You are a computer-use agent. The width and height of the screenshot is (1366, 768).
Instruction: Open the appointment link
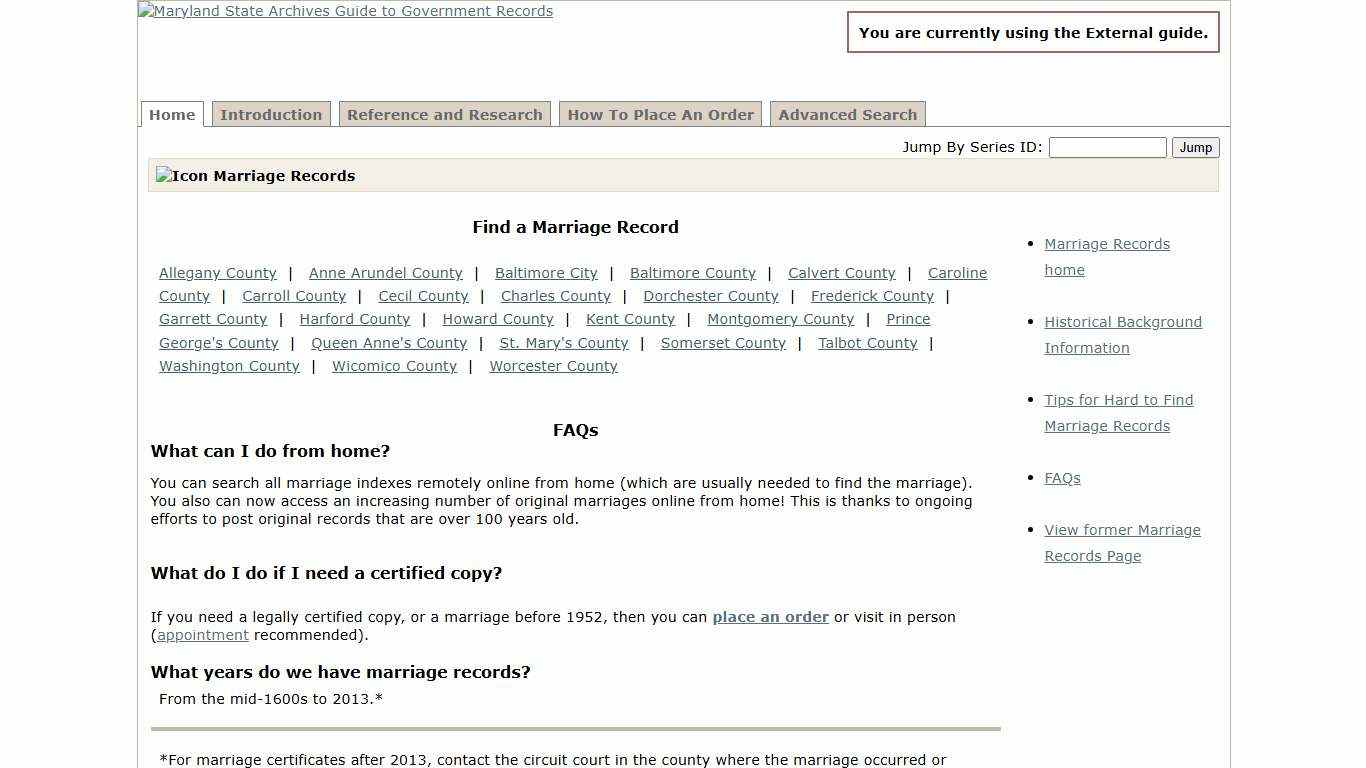pyautogui.click(x=203, y=635)
